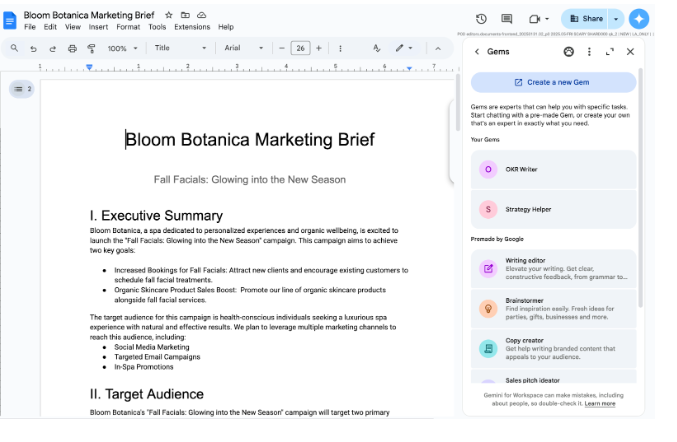Open the zoom level dropdown

click(123, 48)
